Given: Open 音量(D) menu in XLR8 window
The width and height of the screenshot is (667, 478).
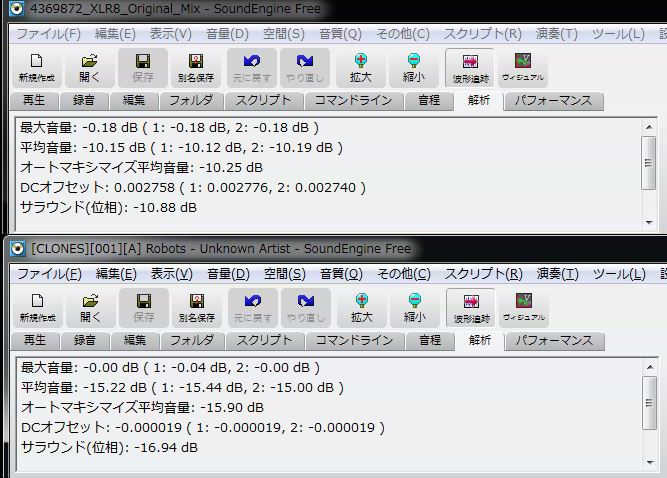Looking at the screenshot, I should 227,34.
